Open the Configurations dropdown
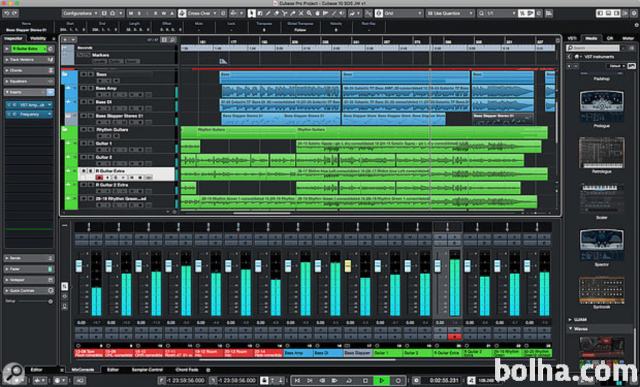This screenshot has width=640, height=387. click(80, 13)
